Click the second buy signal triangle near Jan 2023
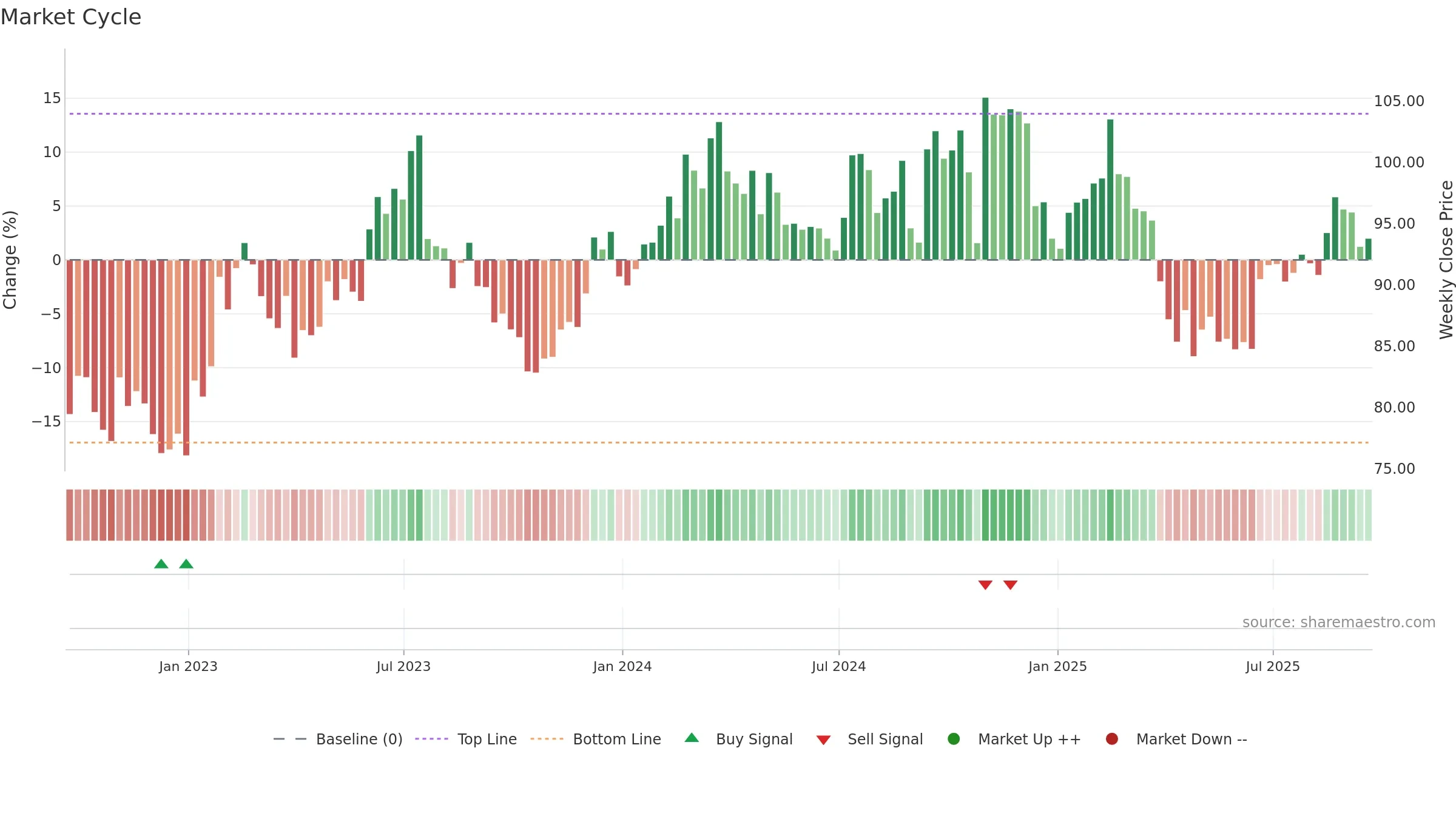 pos(186,564)
